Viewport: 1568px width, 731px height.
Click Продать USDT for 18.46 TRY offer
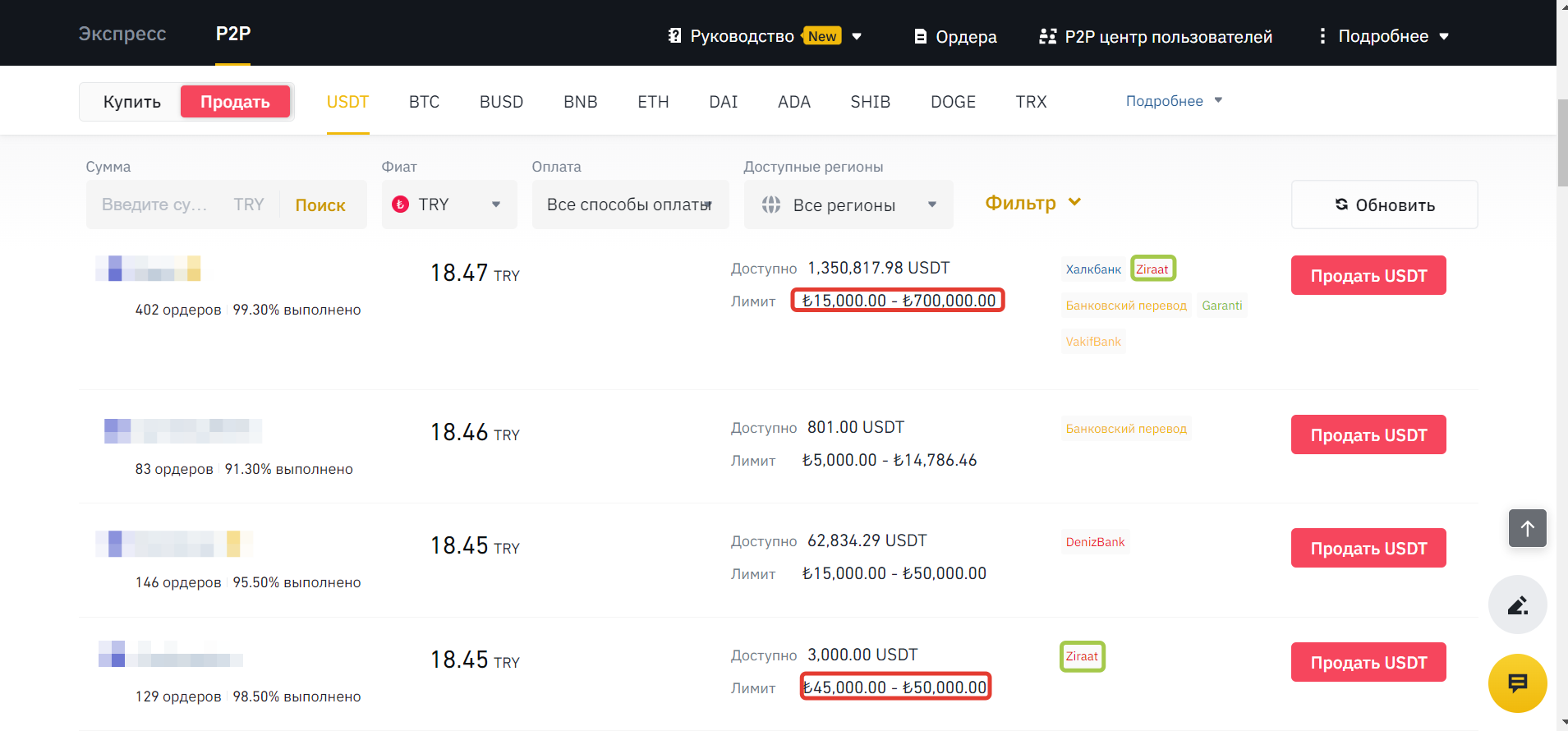click(1368, 434)
